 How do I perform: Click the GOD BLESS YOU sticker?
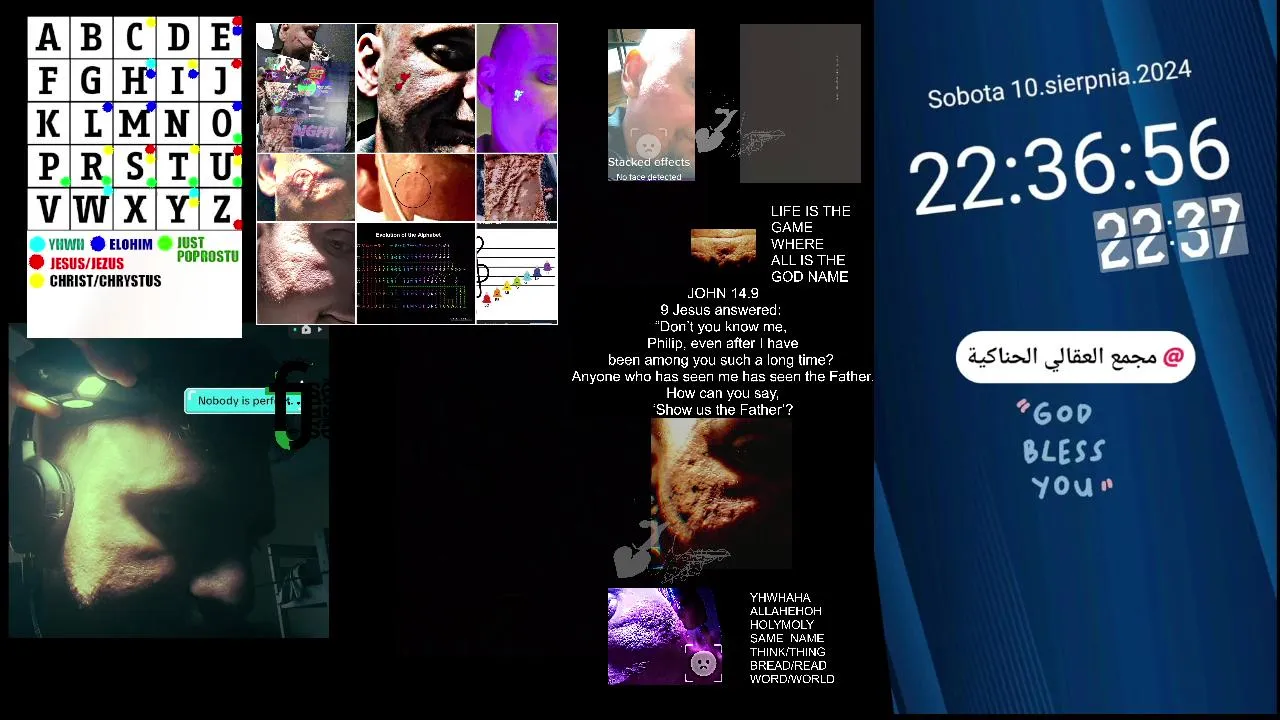click(1066, 451)
